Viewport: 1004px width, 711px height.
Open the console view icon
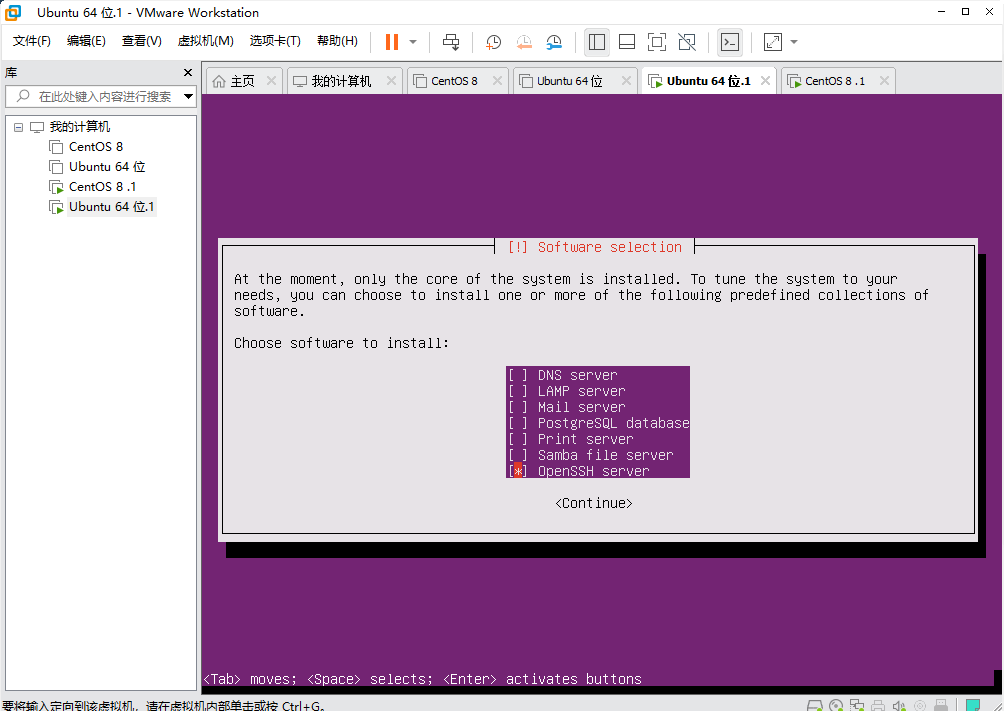(730, 42)
